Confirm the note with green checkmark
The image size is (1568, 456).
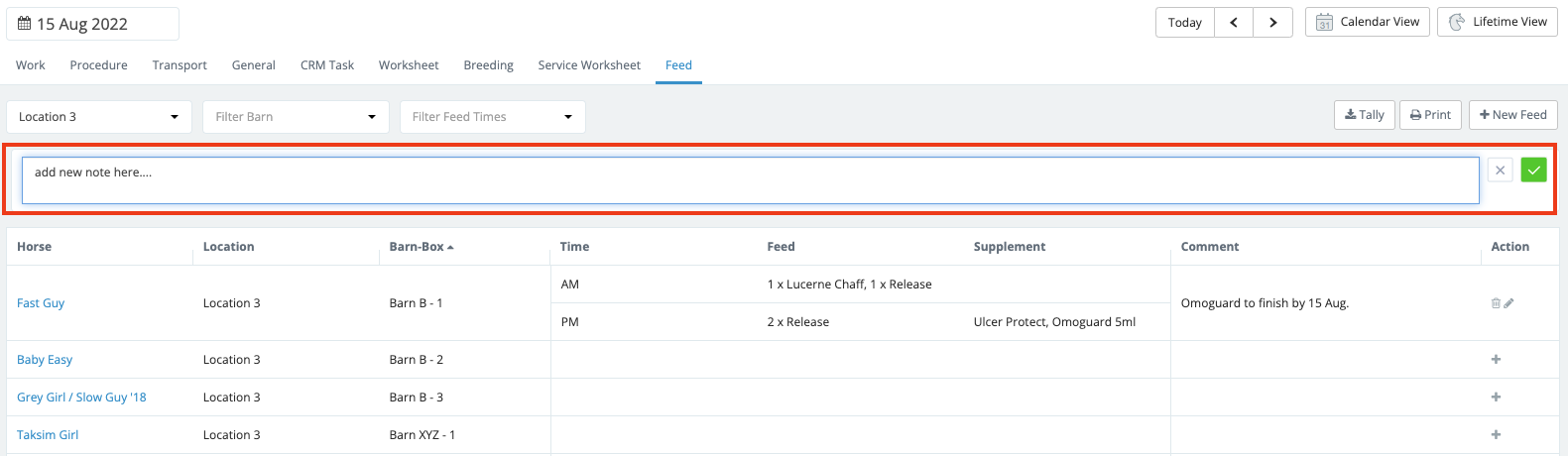(x=1533, y=171)
